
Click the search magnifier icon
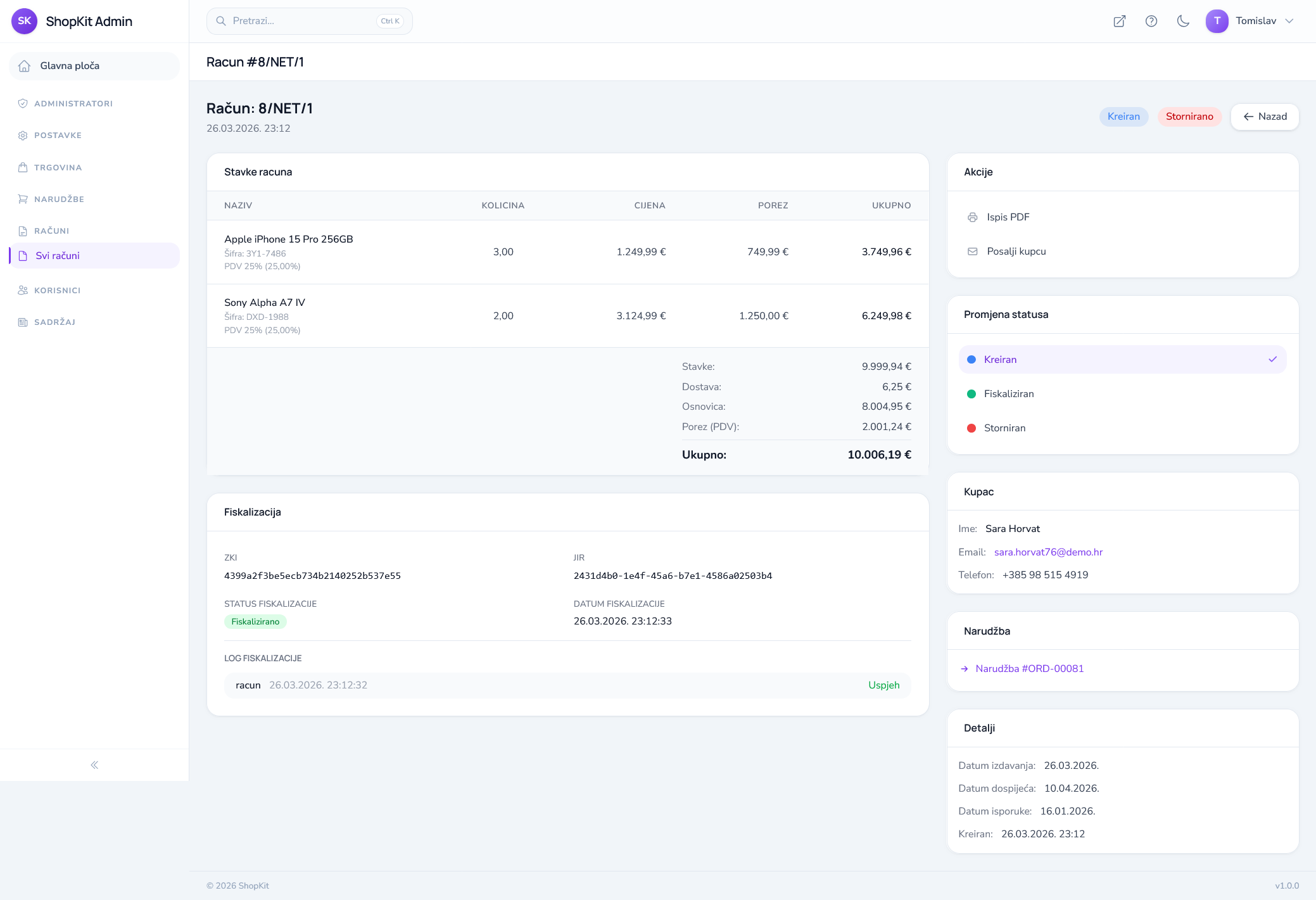coord(221,21)
